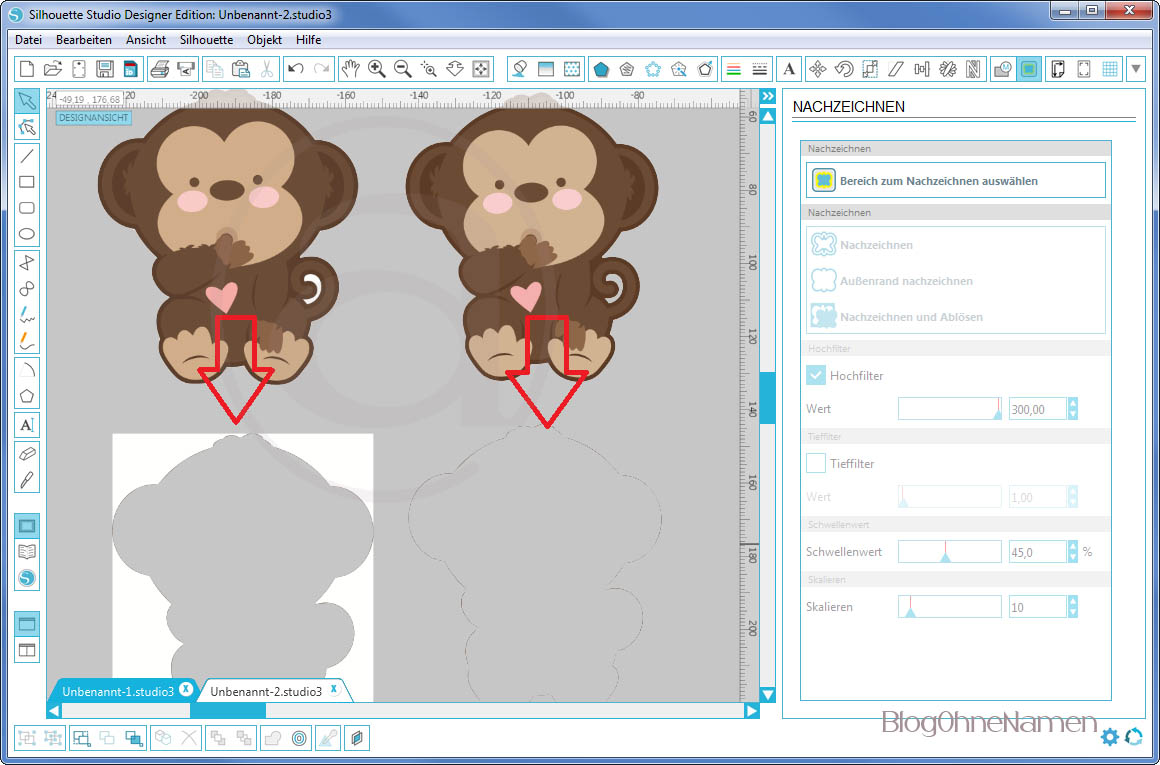Viewport: 1160px width, 765px height.
Task: Collapse the side panel with double chevron
Action: 768,96
